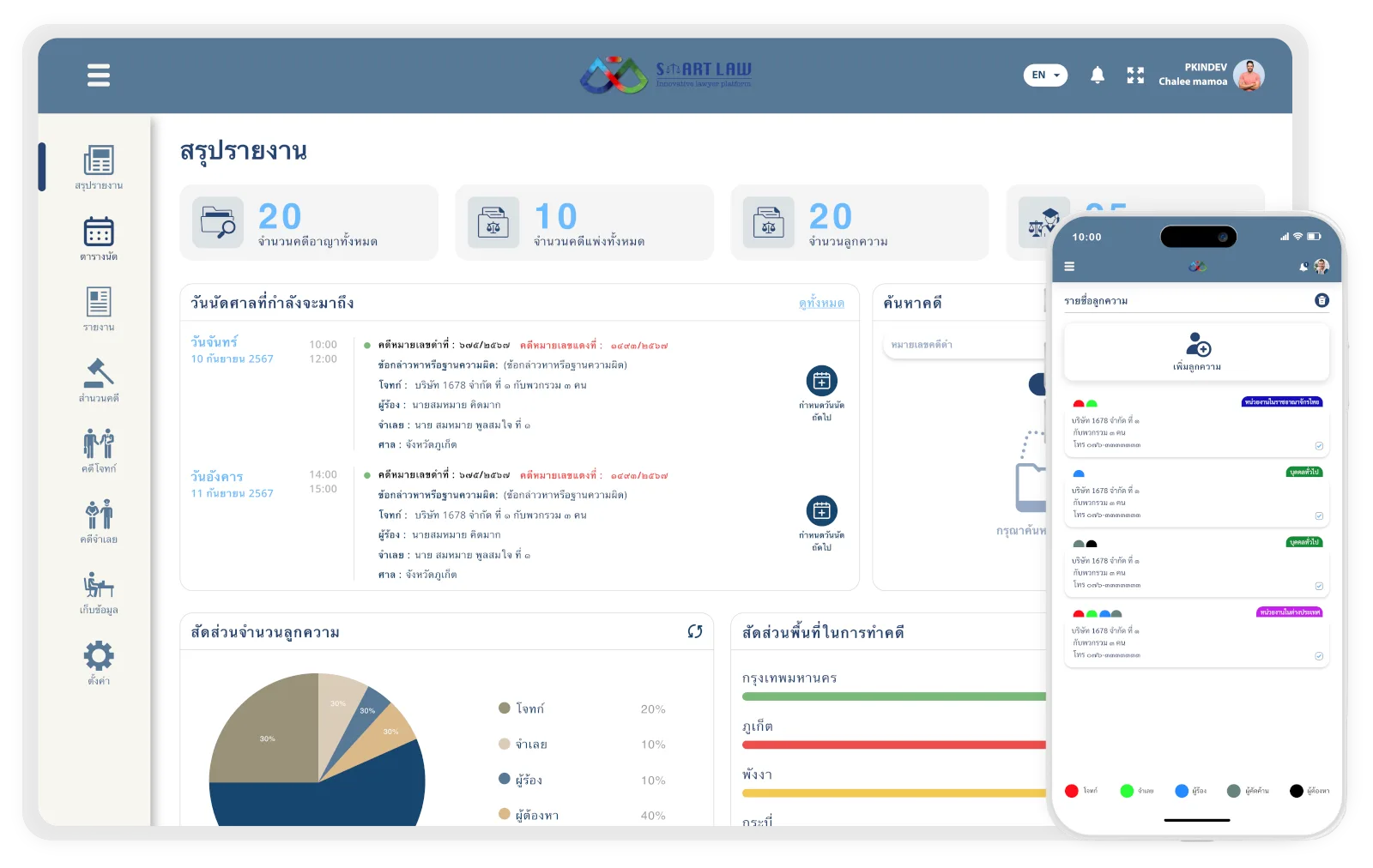
Task: Select the รายงาน sidebar menu item
Action: (x=99, y=309)
